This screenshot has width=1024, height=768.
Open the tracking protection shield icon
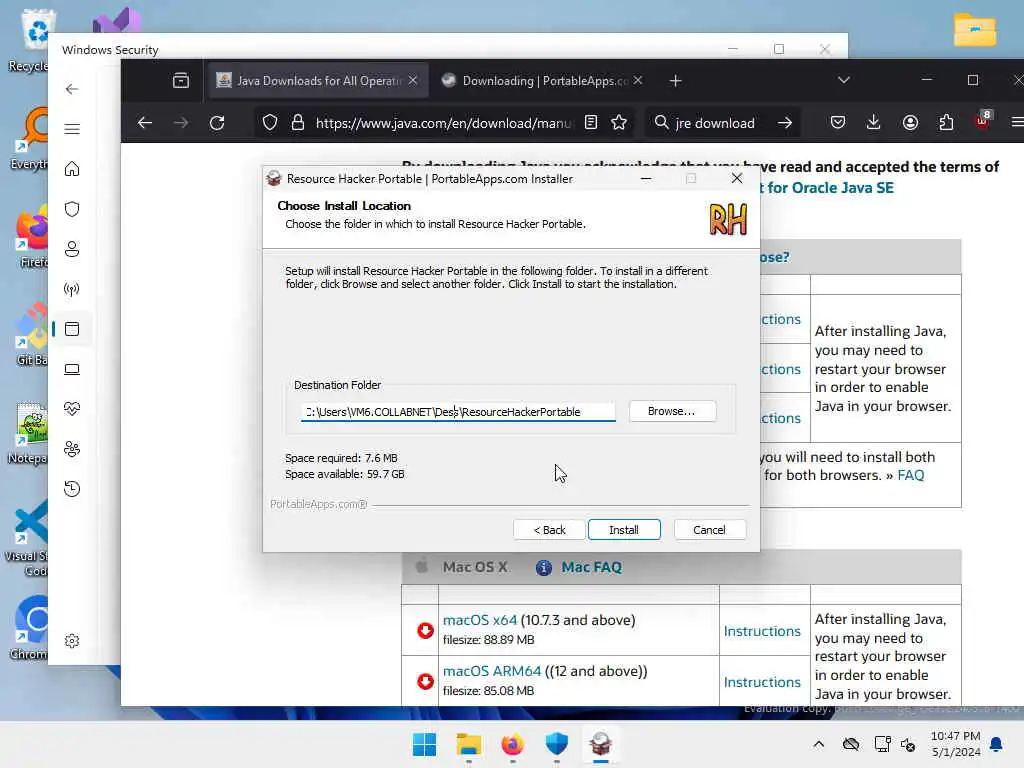[x=270, y=122]
